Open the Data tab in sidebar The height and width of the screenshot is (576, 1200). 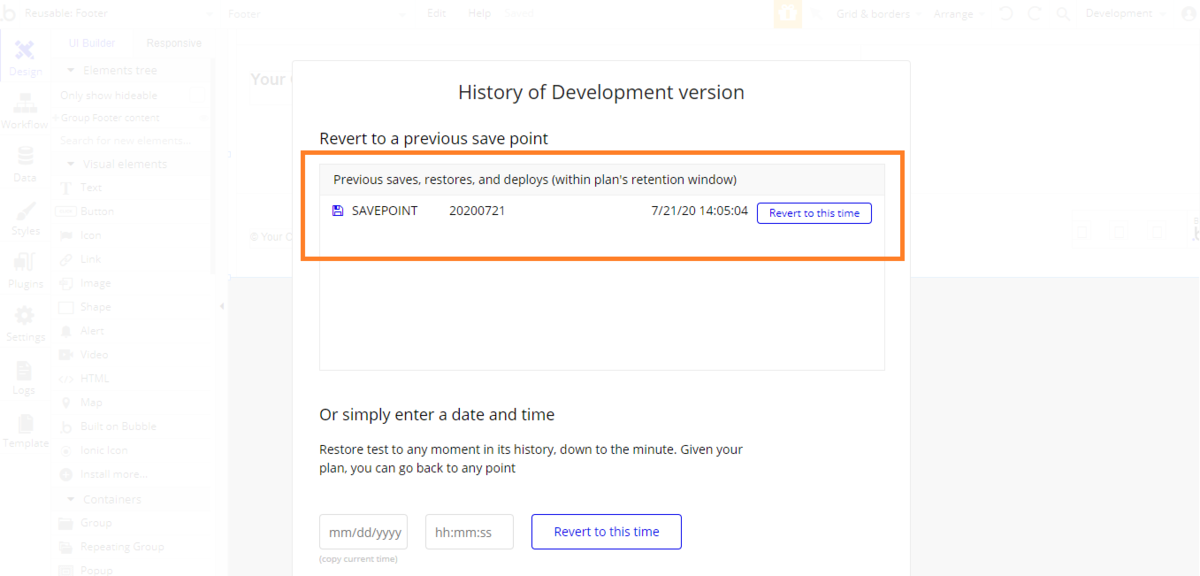point(25,164)
